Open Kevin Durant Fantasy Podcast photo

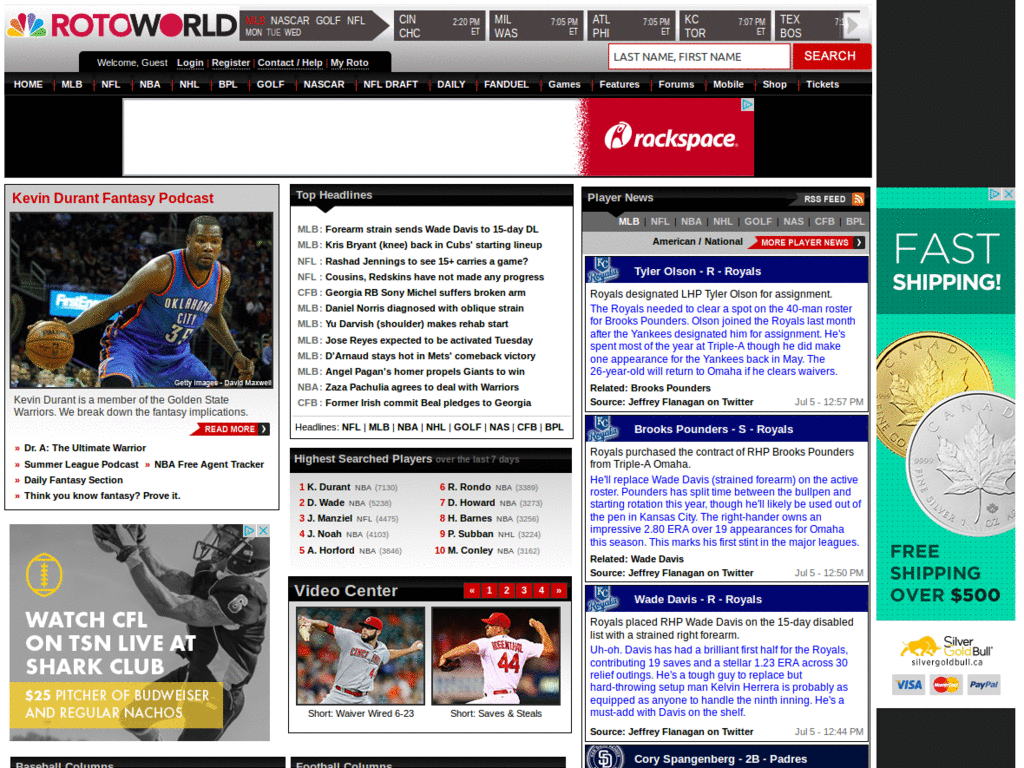tap(141, 300)
